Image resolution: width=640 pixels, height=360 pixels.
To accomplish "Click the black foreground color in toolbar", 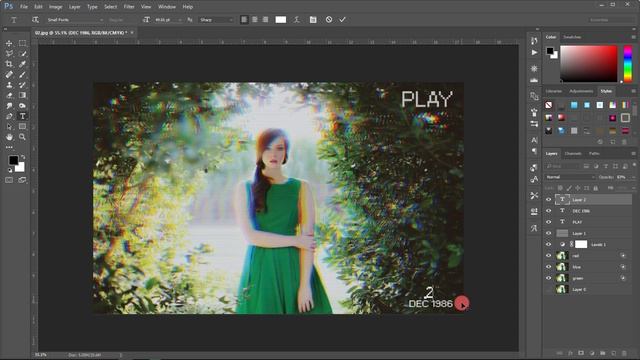I will pyautogui.click(x=13, y=160).
